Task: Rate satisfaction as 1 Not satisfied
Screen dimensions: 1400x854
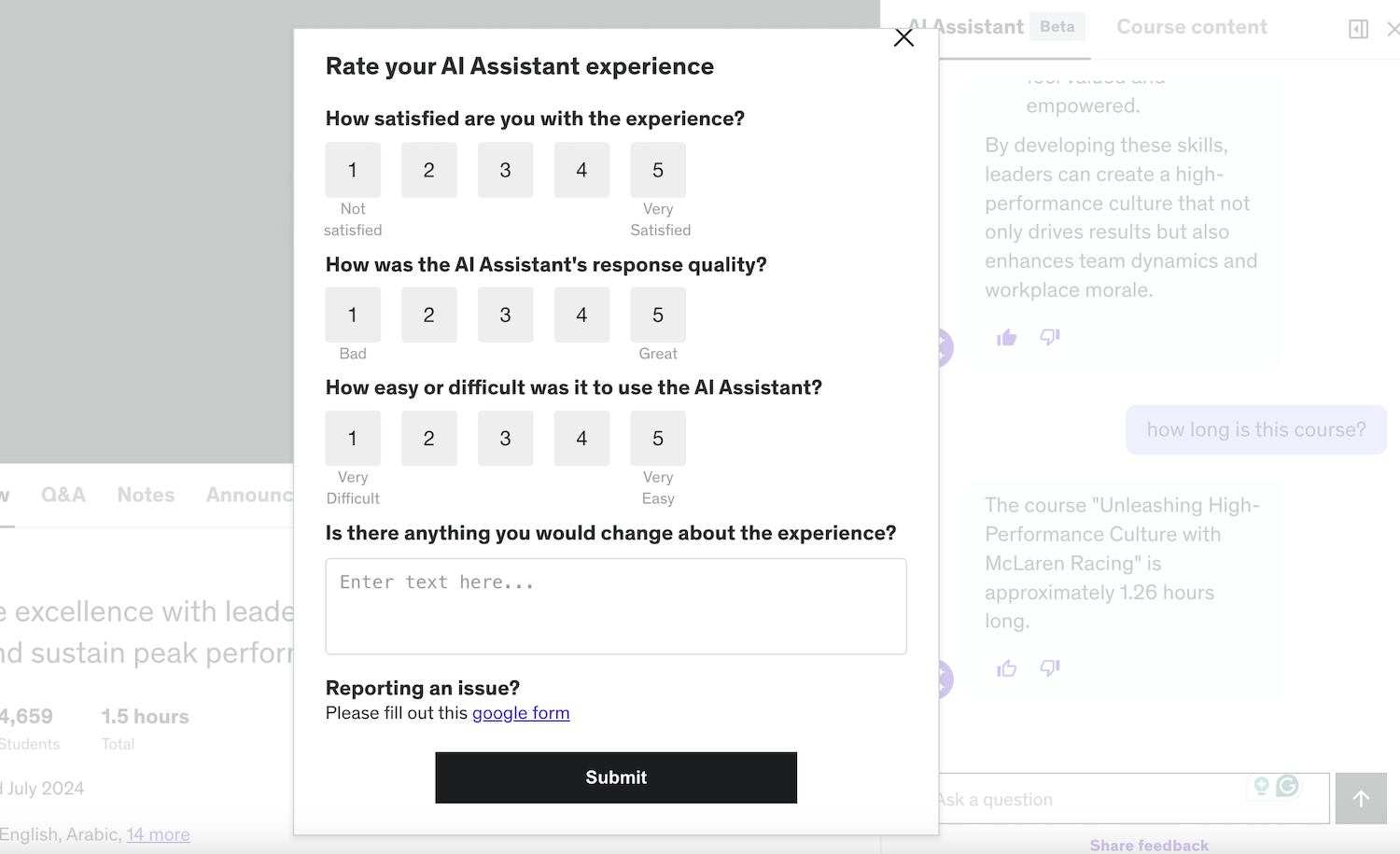Action: coord(353,170)
